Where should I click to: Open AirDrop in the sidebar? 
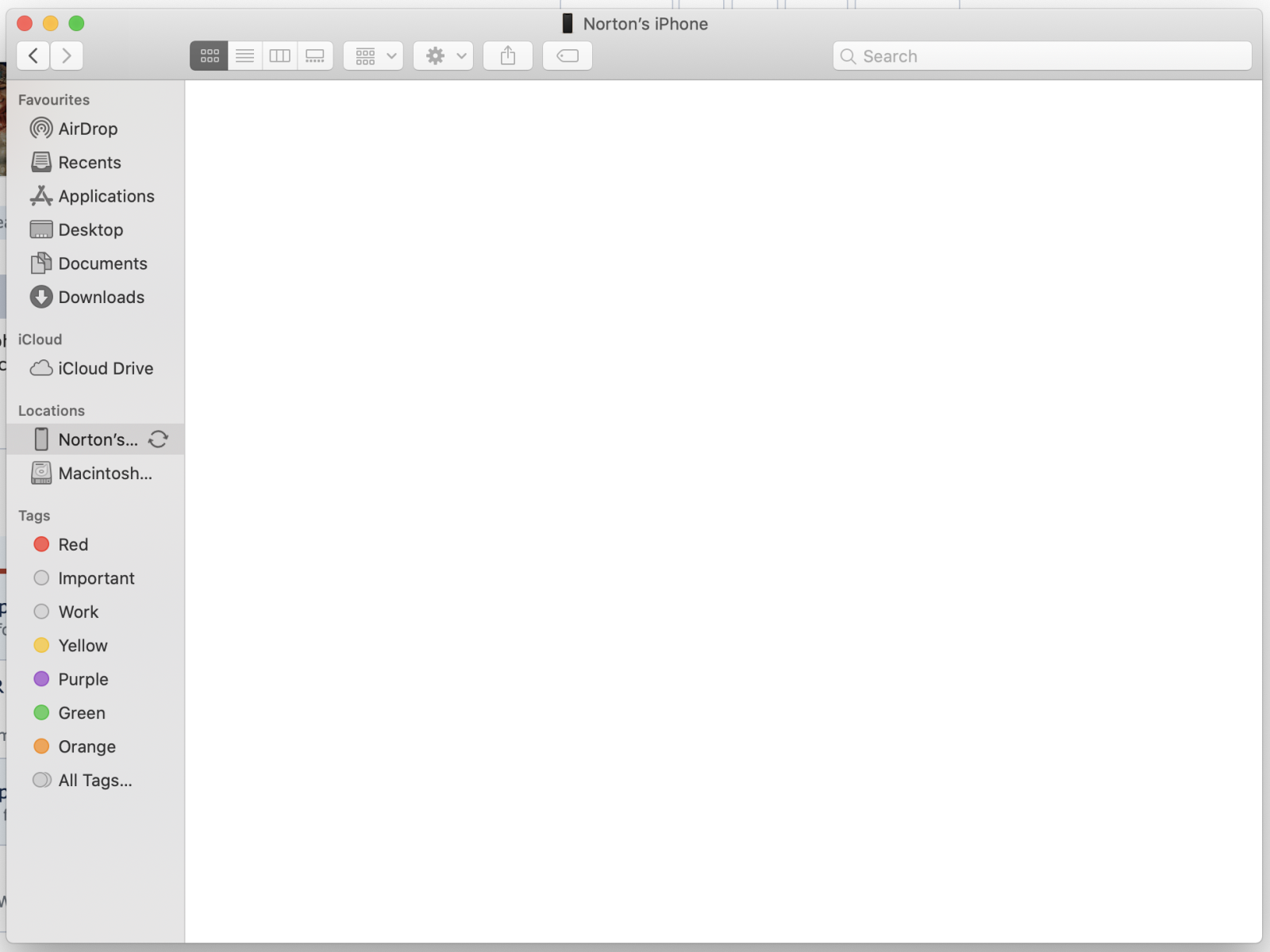tap(95, 129)
